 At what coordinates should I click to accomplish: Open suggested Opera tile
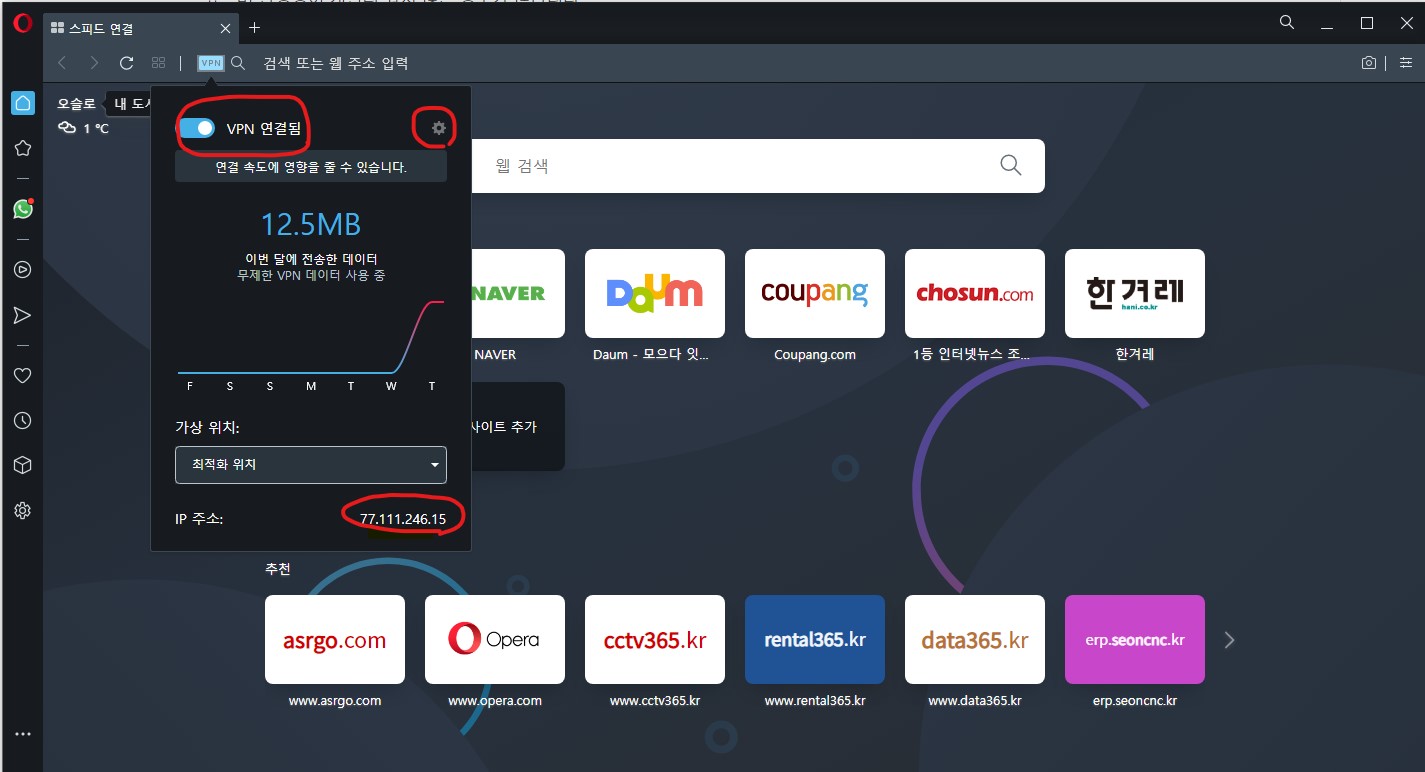[495, 640]
